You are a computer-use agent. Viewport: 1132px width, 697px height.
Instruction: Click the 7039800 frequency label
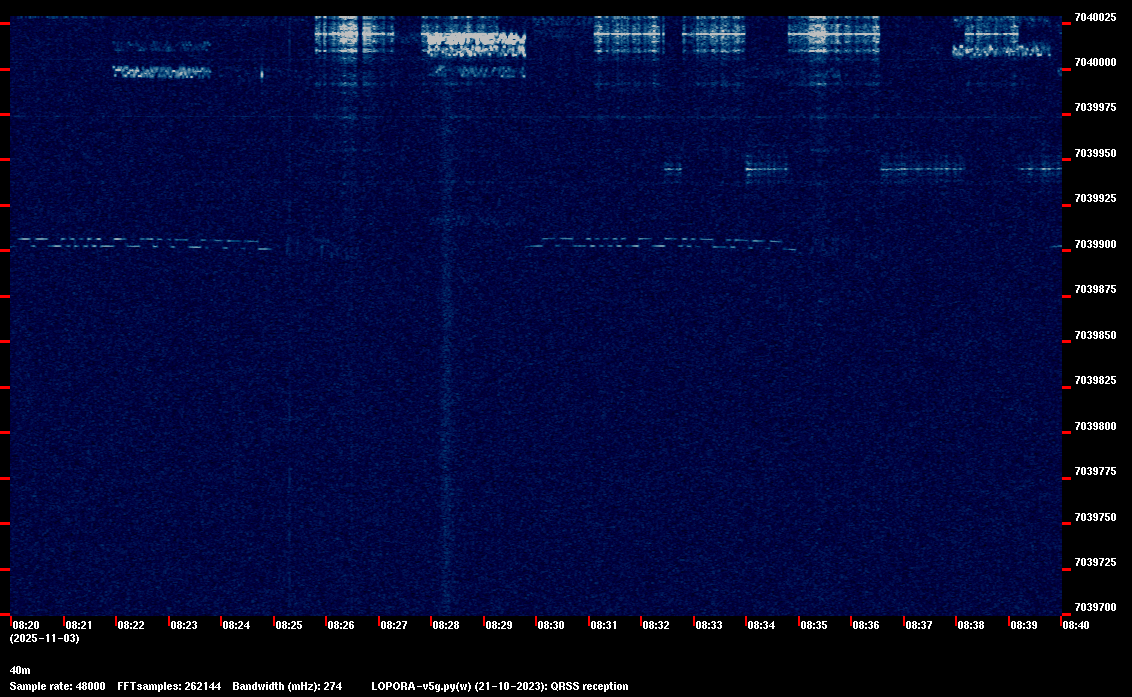click(1095, 427)
